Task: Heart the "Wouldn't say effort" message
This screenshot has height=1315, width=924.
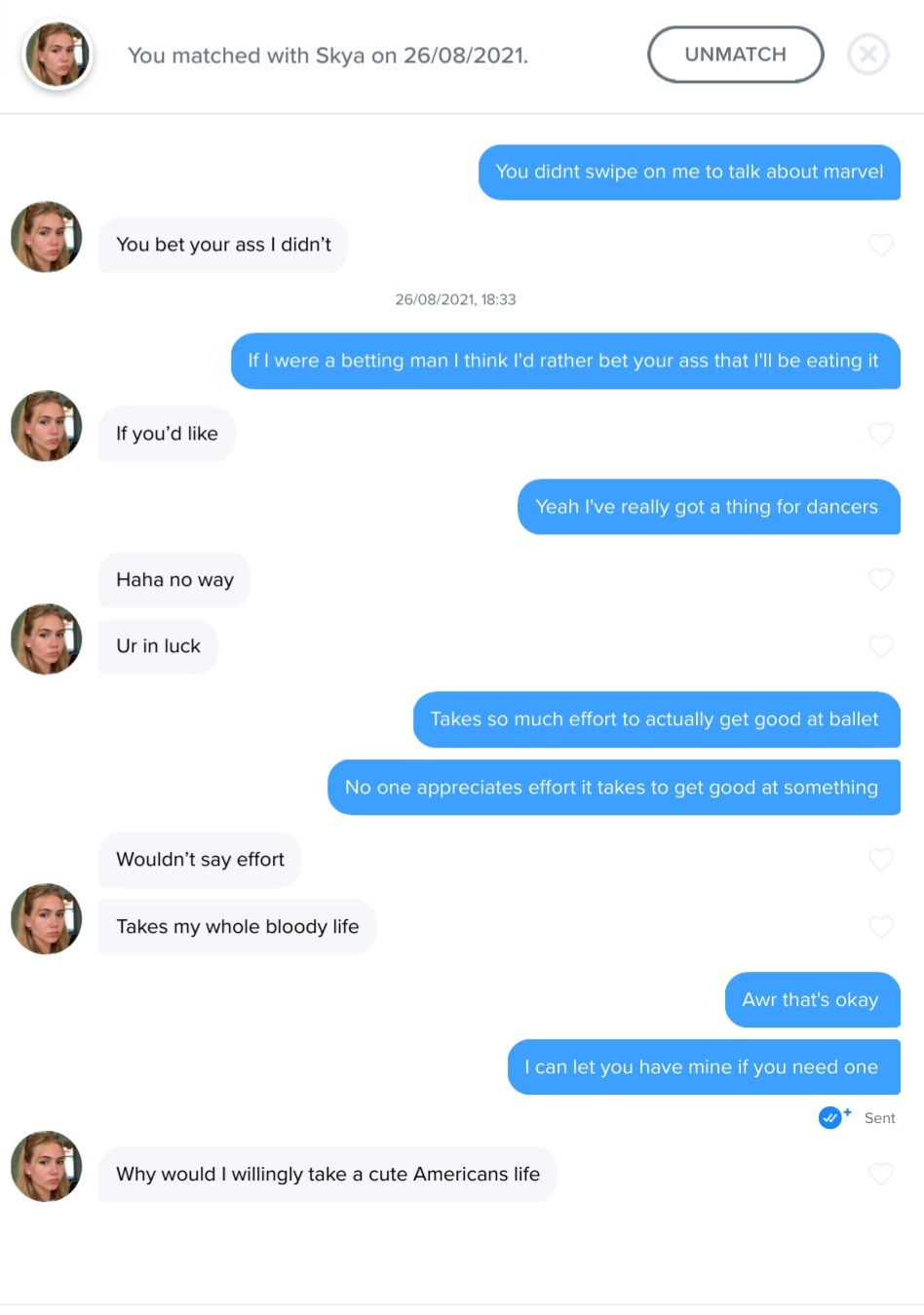Action: point(880,859)
